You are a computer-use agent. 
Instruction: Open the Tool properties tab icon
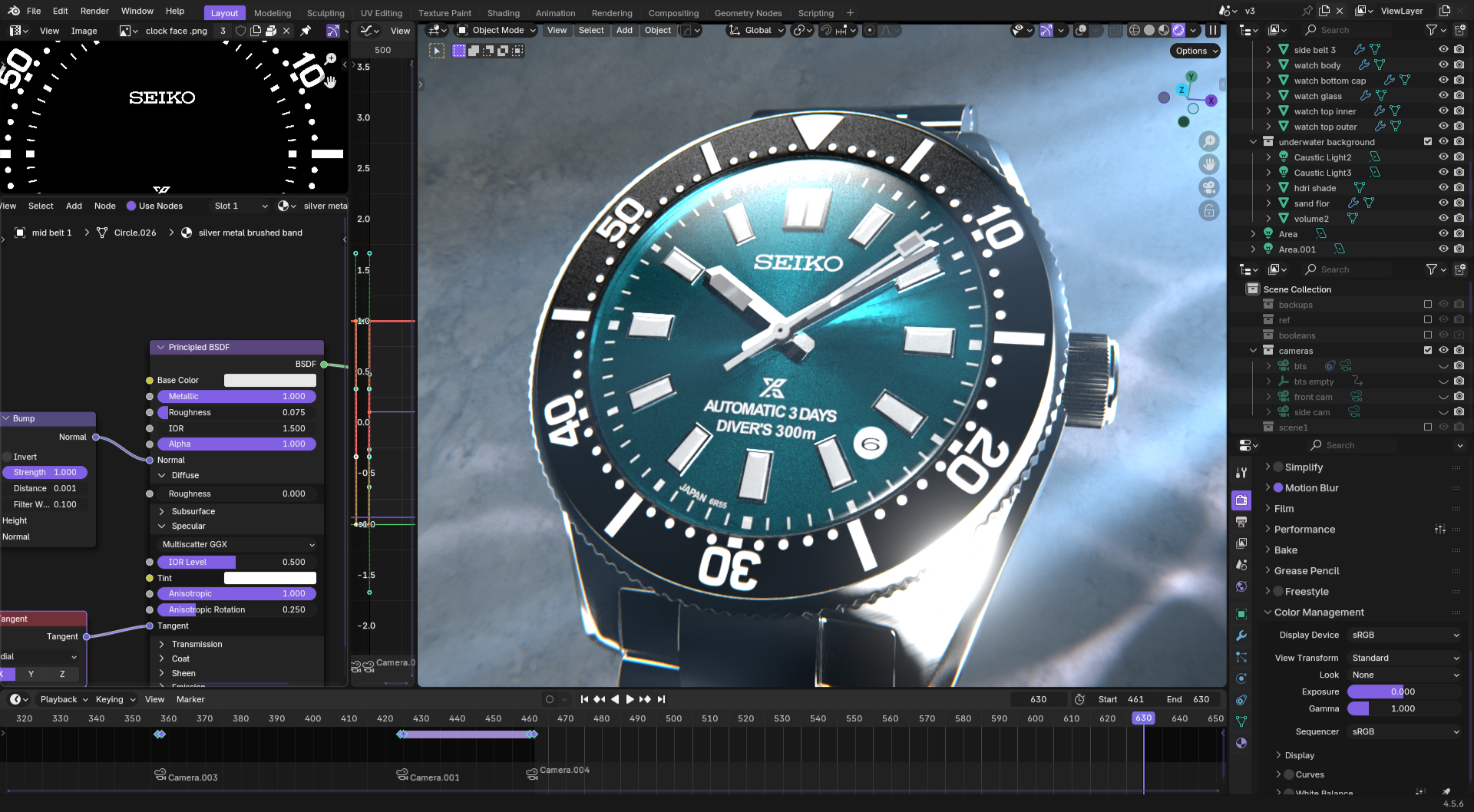1241,473
